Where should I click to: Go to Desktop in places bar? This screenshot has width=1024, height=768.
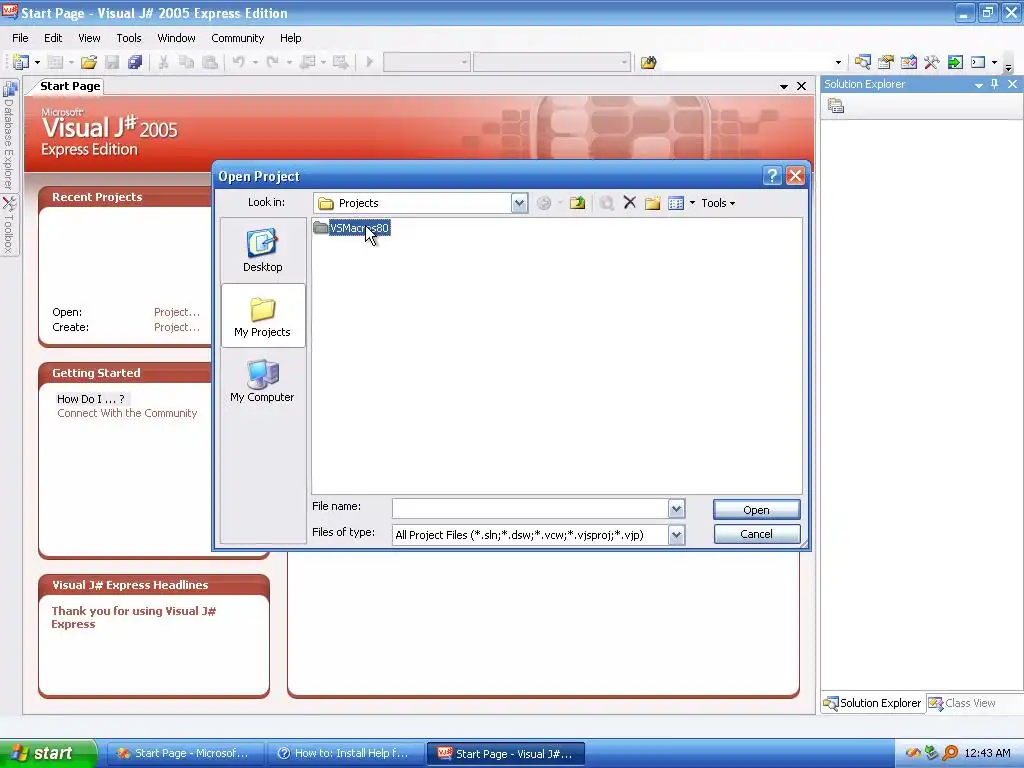[x=263, y=250]
